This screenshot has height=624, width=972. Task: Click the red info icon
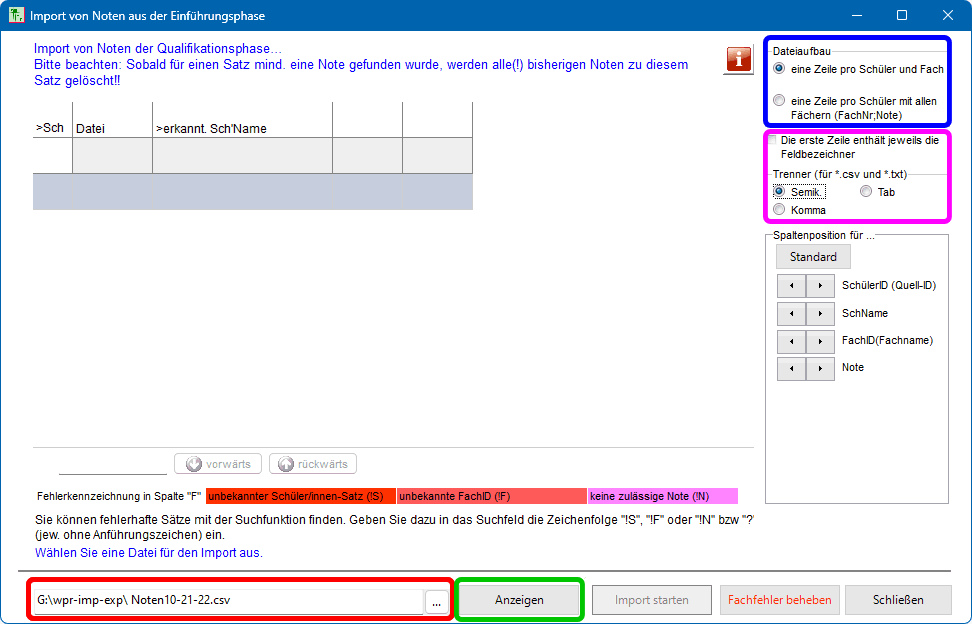pos(739,59)
